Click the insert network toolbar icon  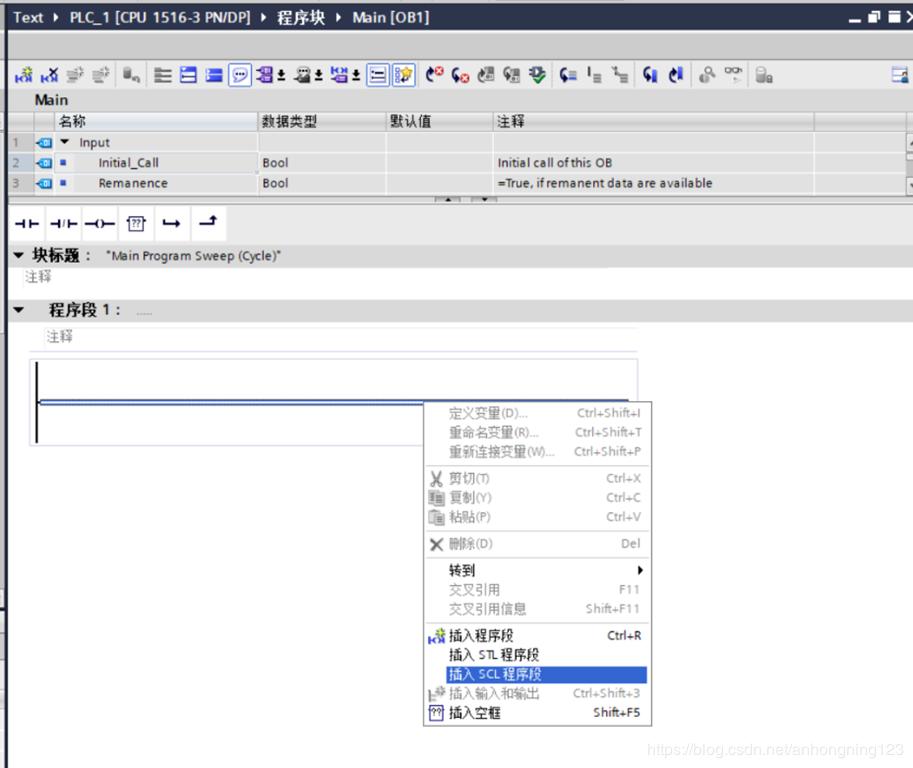pos(26,73)
